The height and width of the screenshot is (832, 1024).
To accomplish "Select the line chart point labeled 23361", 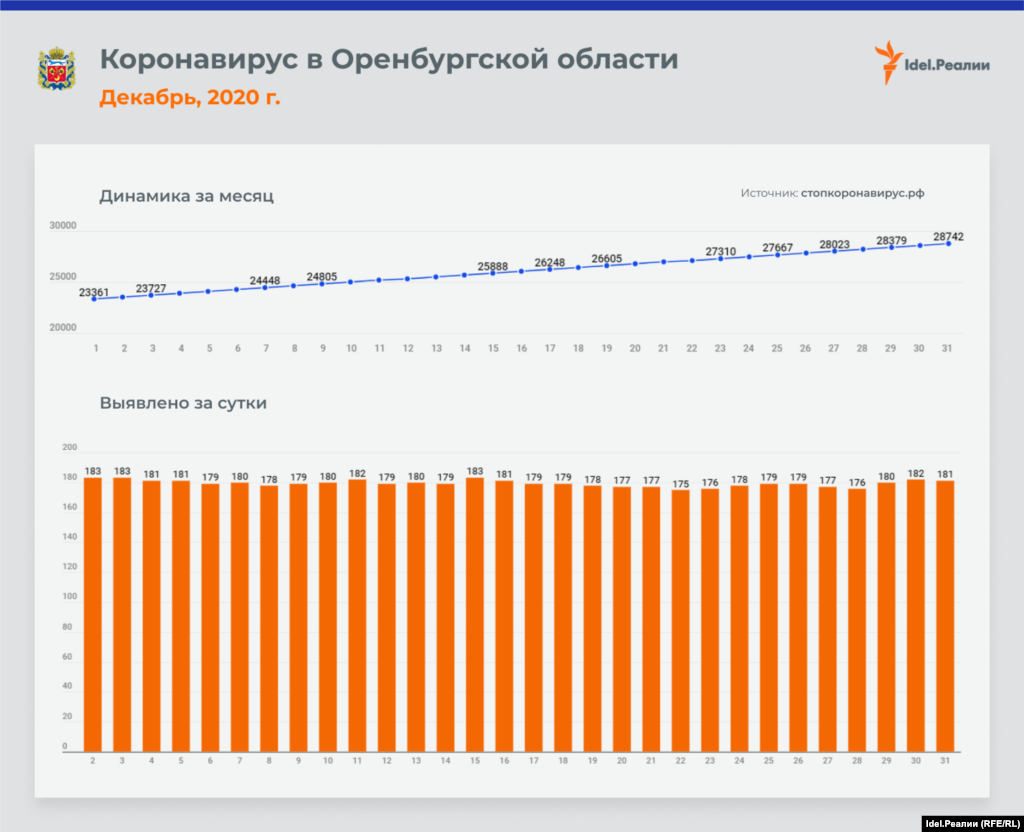I will (x=94, y=299).
